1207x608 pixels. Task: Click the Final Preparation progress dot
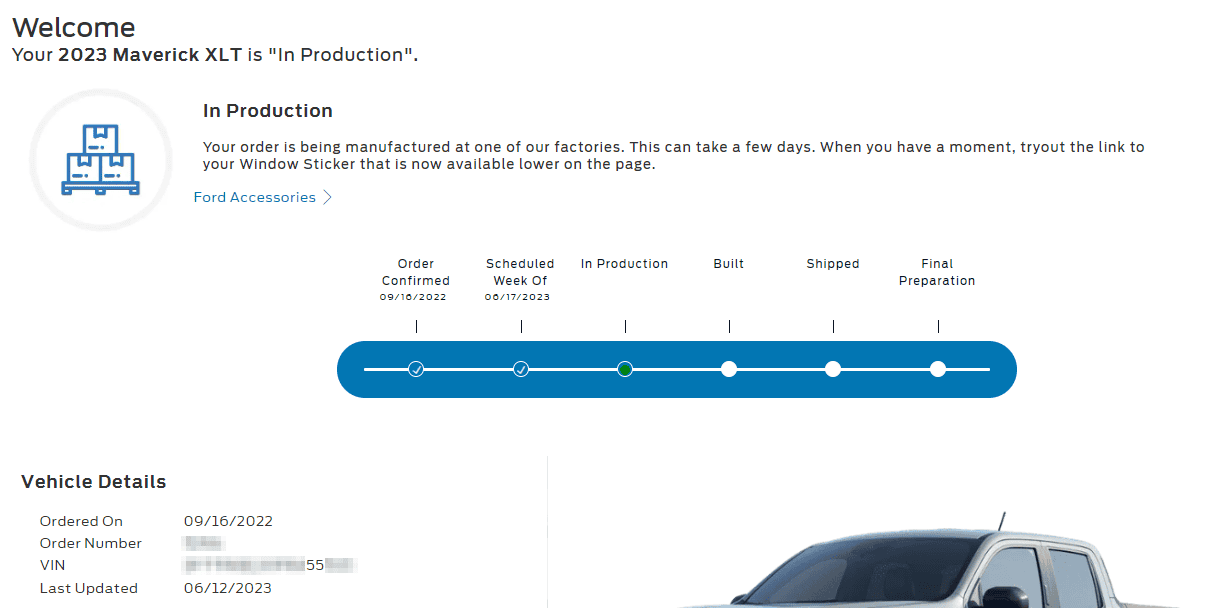click(x=938, y=369)
